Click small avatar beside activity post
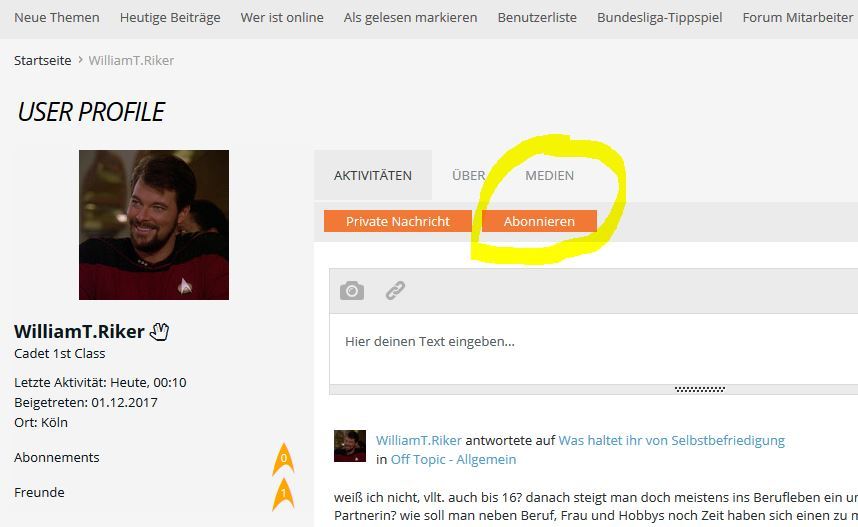858x527 pixels. tap(350, 446)
